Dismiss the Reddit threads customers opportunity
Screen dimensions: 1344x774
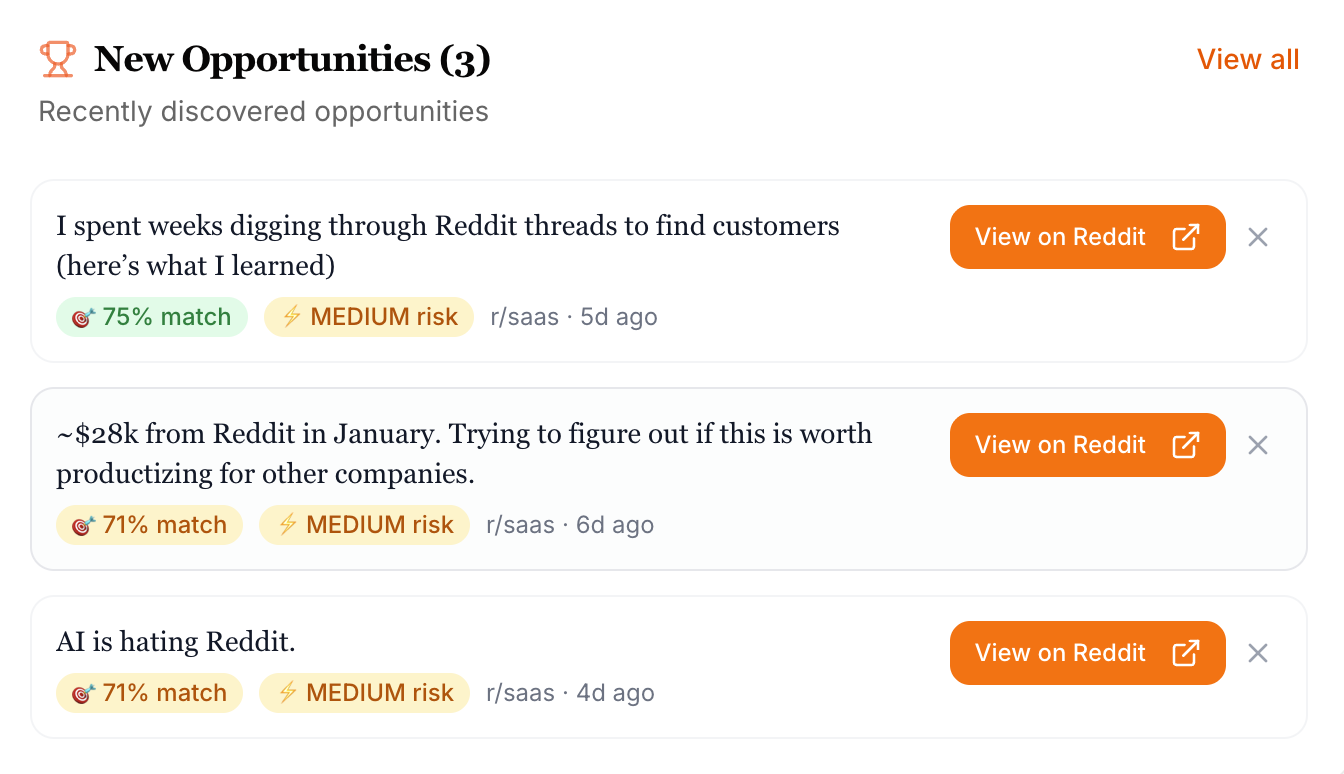pos(1257,237)
